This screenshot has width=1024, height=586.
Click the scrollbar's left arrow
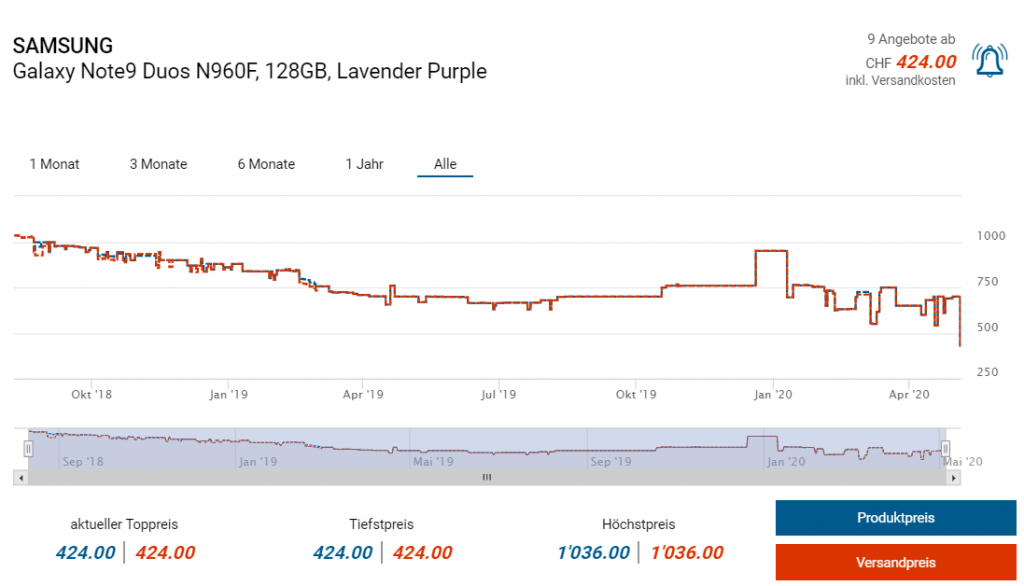pos(19,478)
